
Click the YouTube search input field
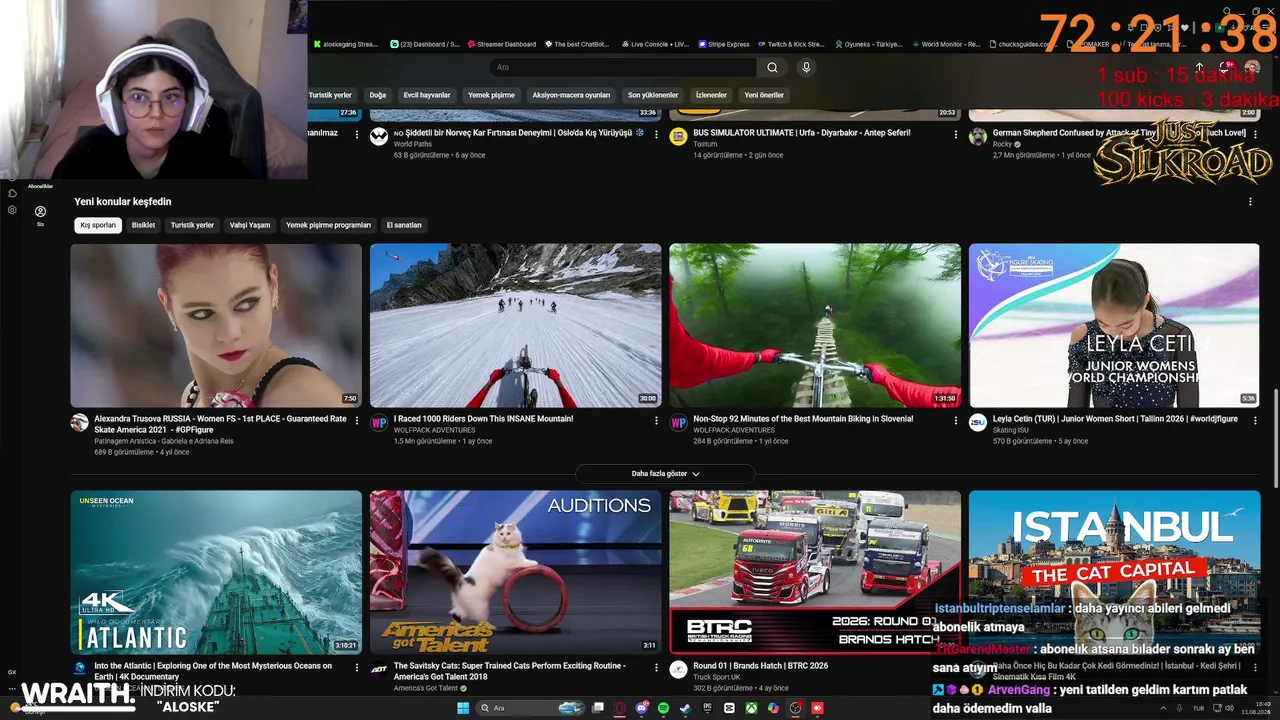[x=623, y=67]
